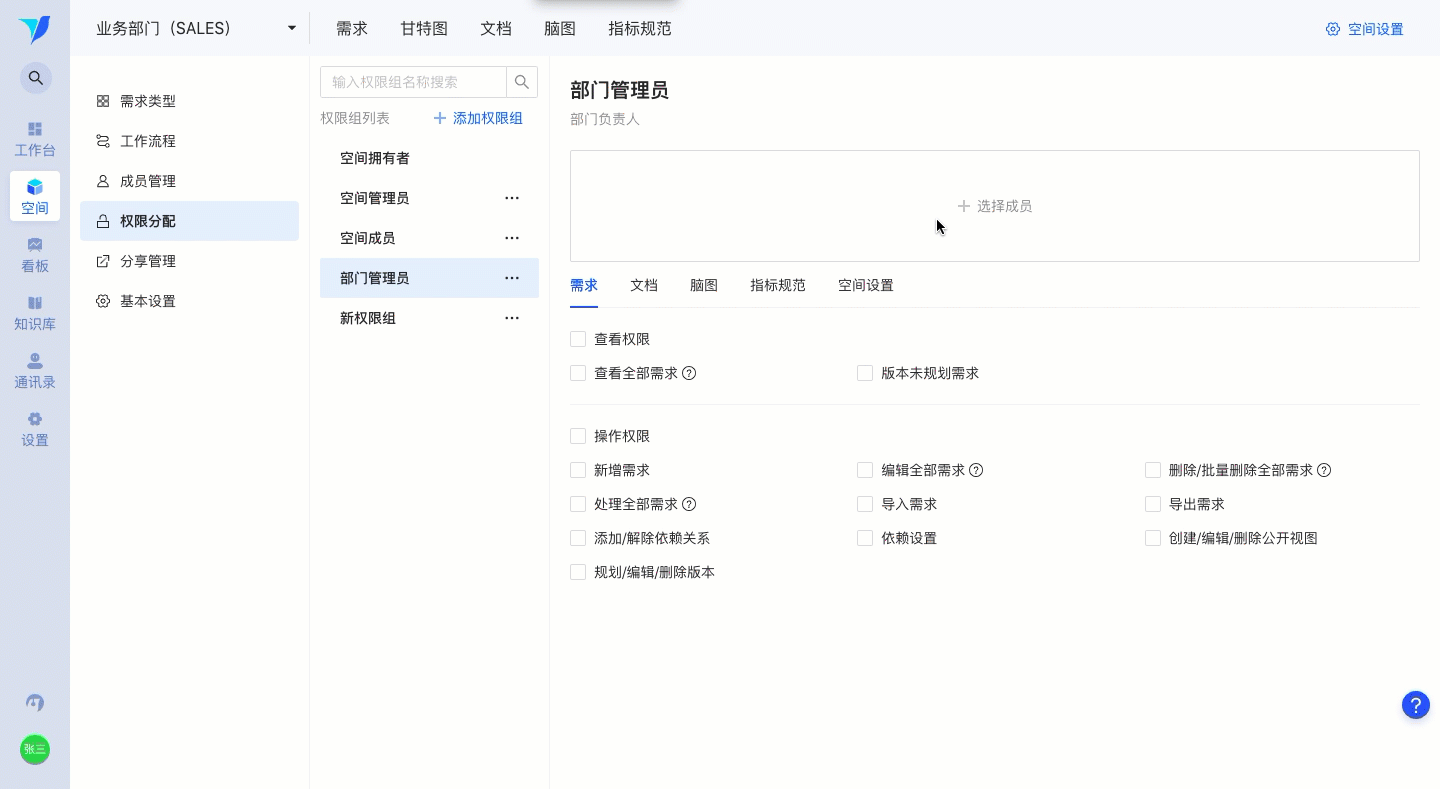Open the 知识库 panel icon

35,312
